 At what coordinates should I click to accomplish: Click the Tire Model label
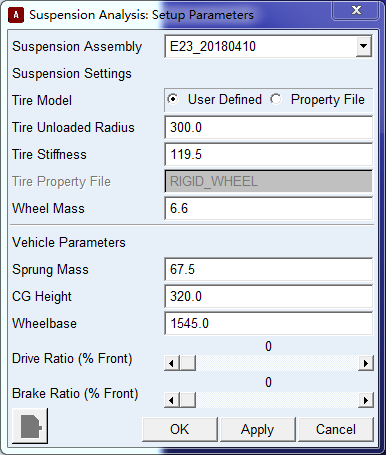coord(42,100)
